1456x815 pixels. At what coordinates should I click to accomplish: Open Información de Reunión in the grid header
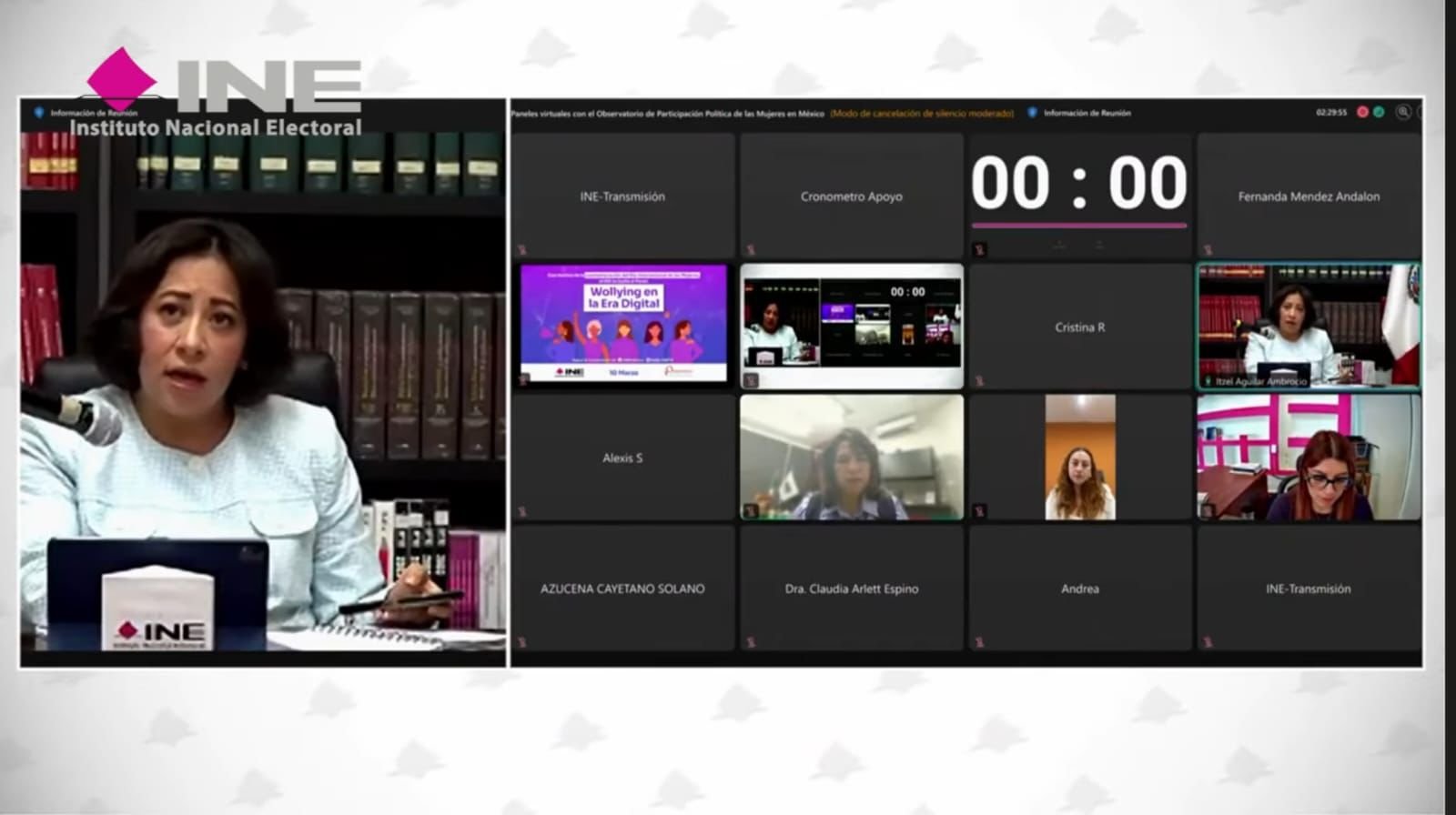(1087, 113)
